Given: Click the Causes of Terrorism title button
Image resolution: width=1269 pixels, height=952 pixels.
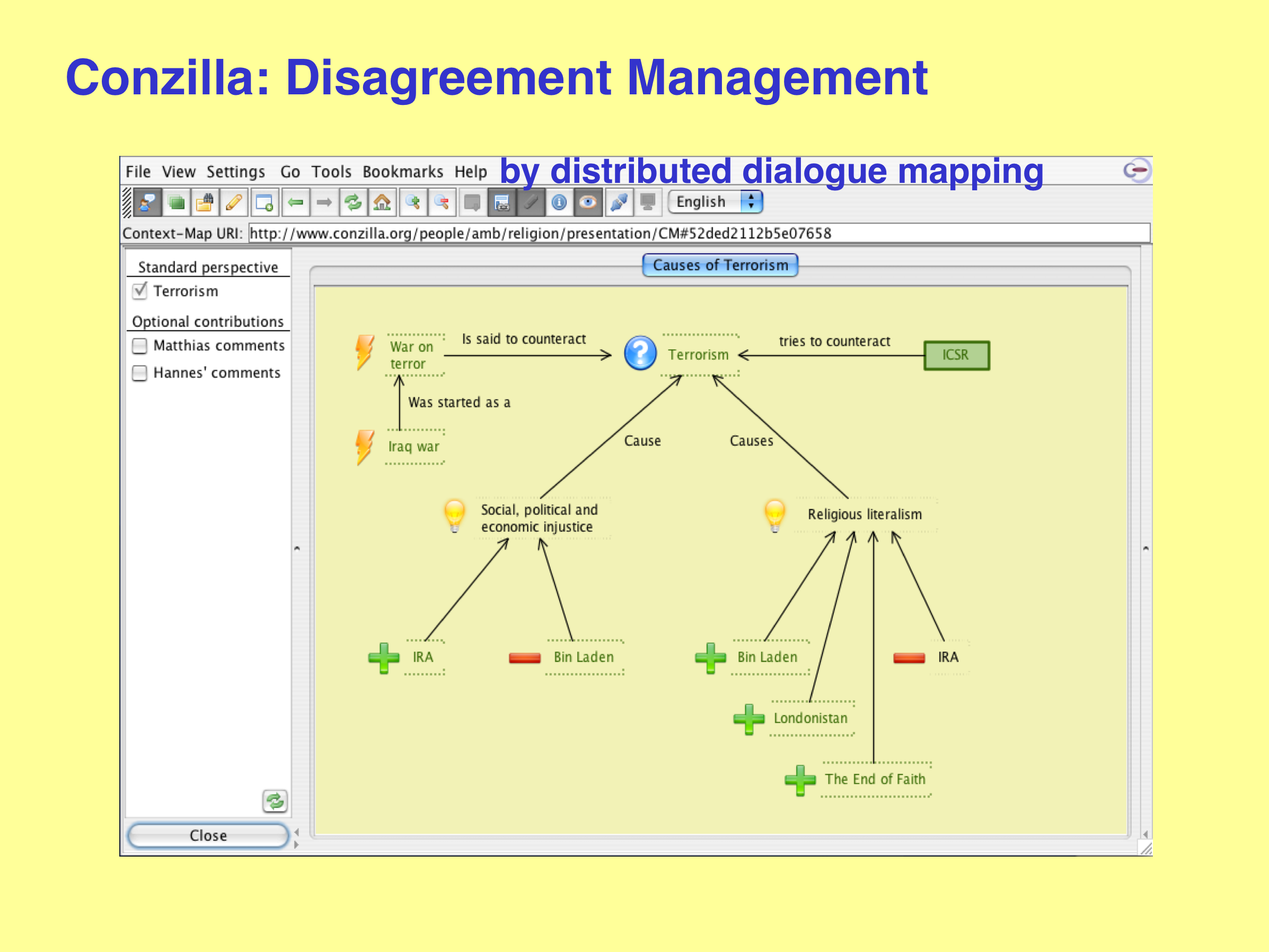Looking at the screenshot, I should point(719,265).
